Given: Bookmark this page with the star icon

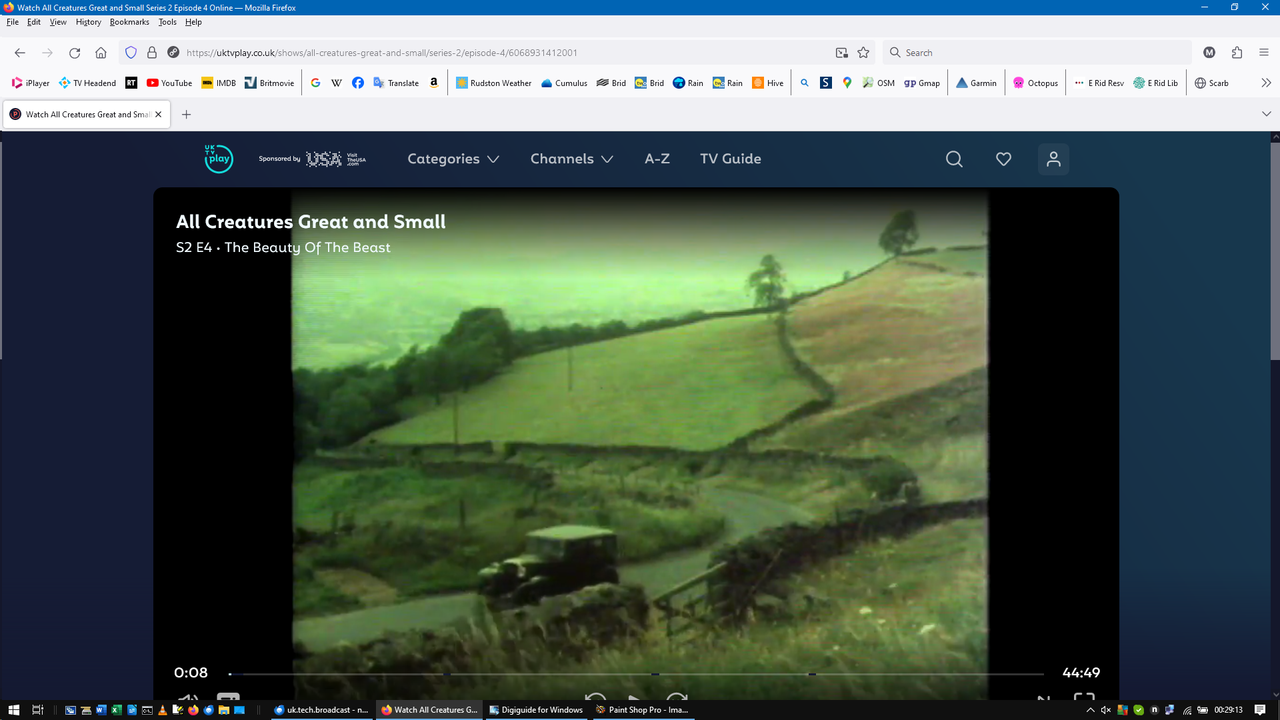Looking at the screenshot, I should point(863,53).
